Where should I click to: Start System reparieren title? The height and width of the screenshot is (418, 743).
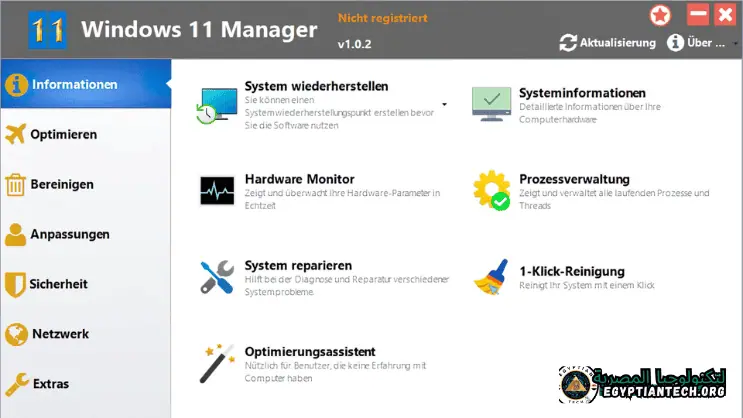[298, 265]
